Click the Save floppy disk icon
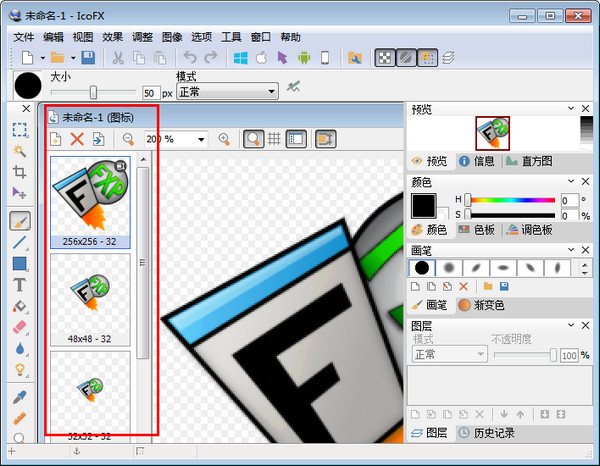The image size is (600, 466). [88, 58]
